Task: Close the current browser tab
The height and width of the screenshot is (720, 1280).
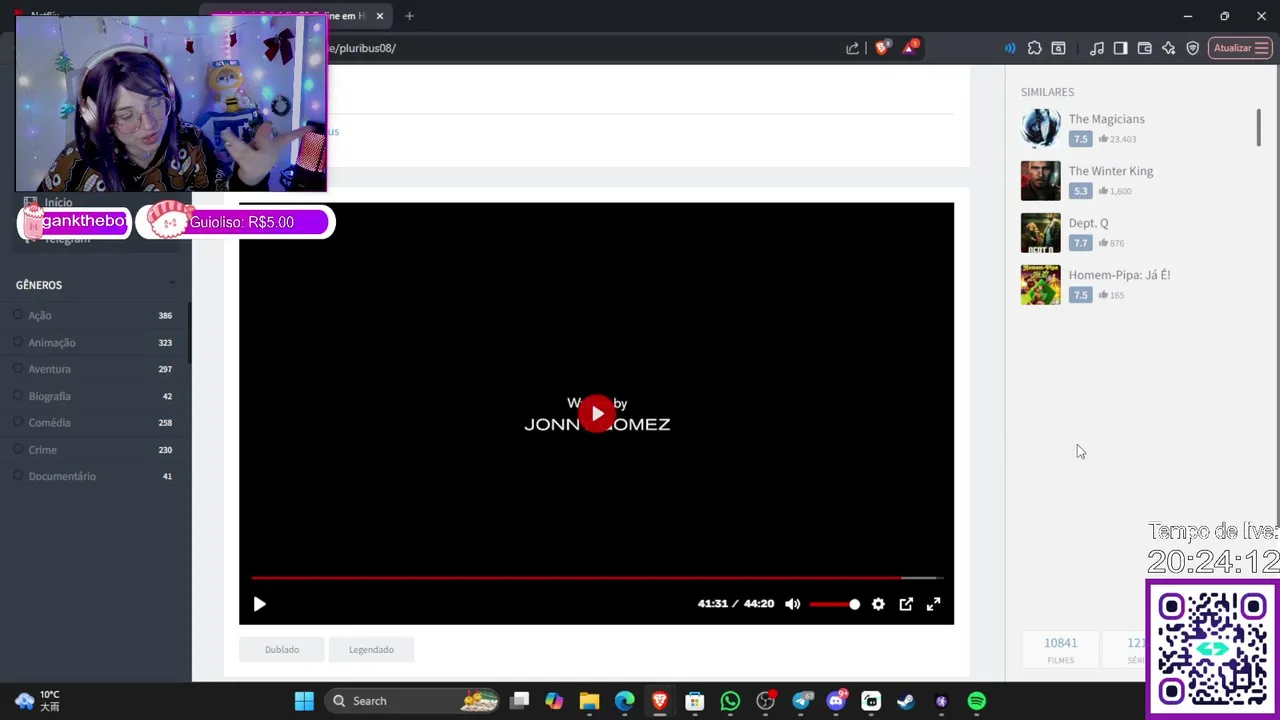Action: tap(380, 16)
